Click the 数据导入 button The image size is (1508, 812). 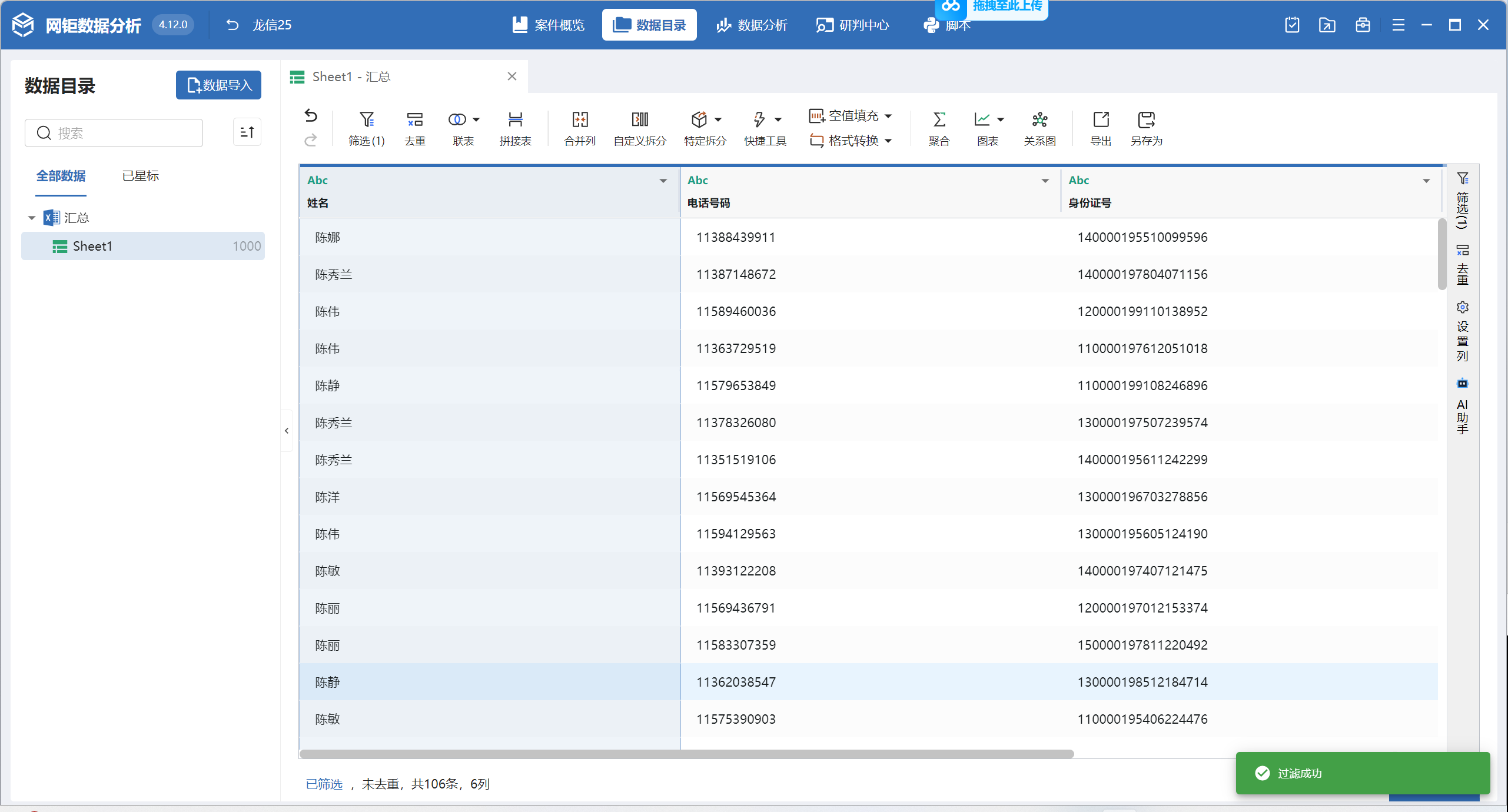tap(218, 85)
